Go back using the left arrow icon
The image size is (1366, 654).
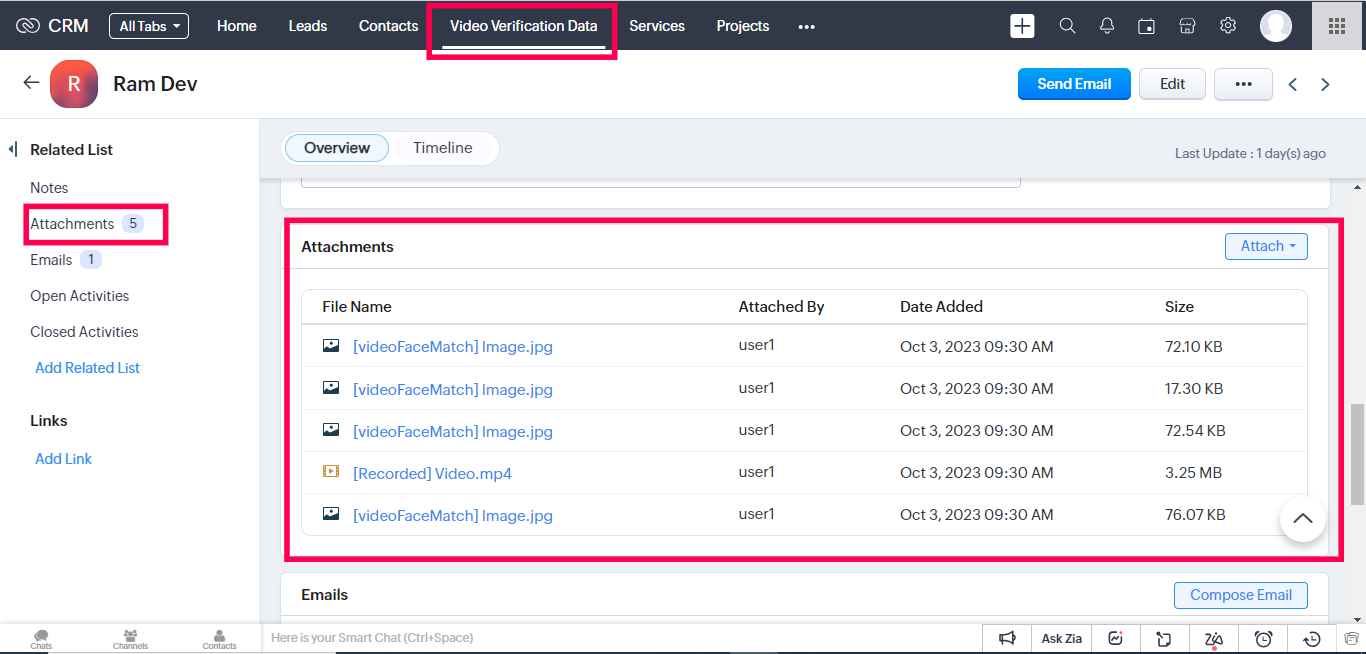pyautogui.click(x=31, y=83)
